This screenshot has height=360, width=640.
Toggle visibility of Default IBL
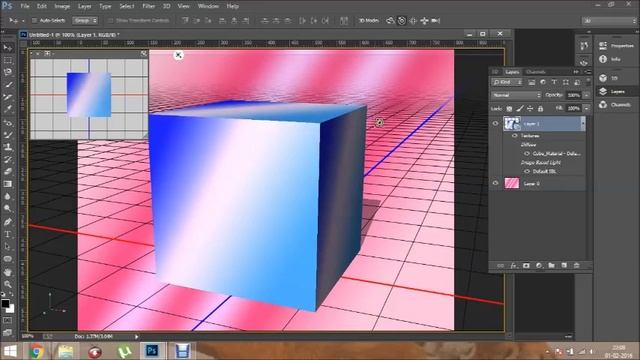[527, 171]
